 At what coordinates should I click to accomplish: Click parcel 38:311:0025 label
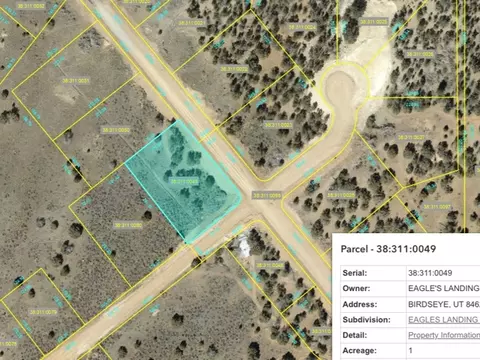pos(374,22)
